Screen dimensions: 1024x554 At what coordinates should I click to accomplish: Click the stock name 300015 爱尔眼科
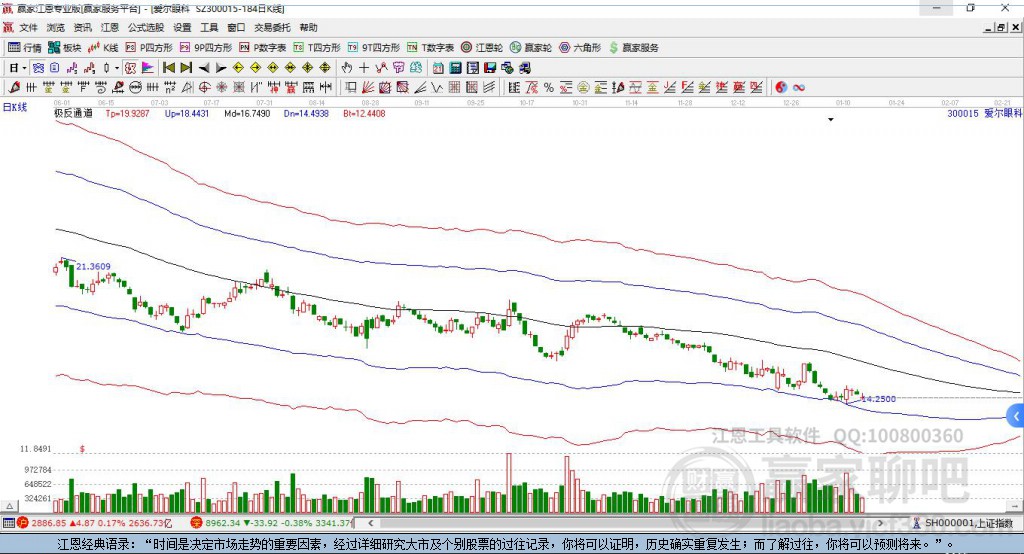(x=984, y=113)
